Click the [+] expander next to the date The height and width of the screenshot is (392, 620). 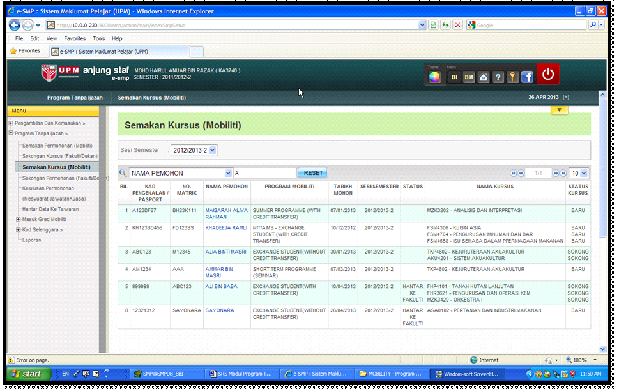click(566, 97)
